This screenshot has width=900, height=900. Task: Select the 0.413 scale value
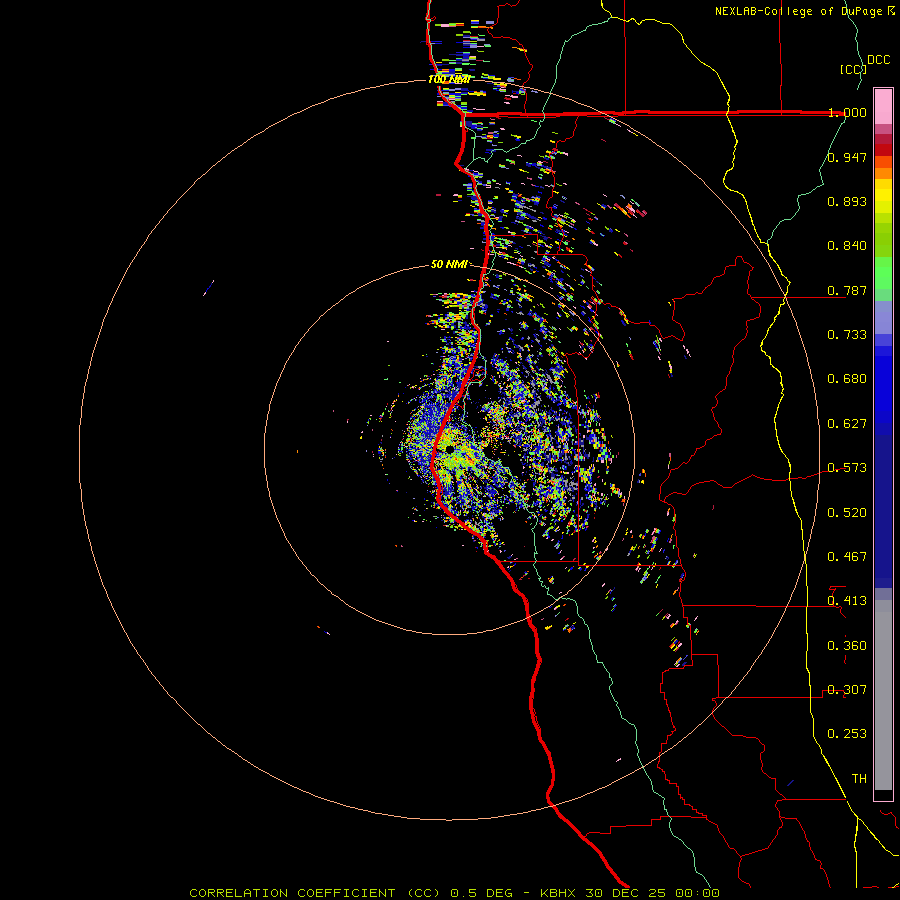point(847,601)
